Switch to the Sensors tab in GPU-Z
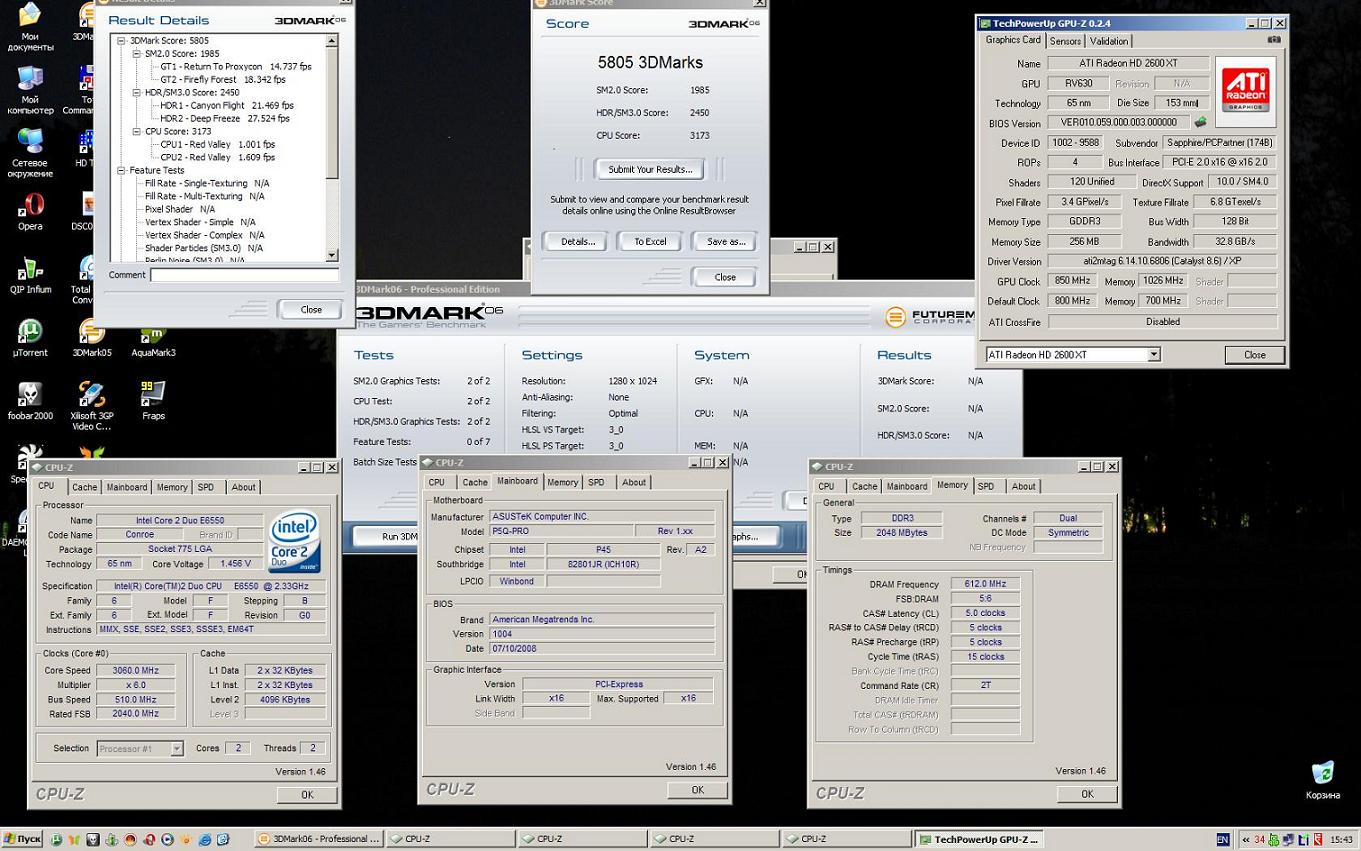The height and width of the screenshot is (851, 1361). point(1065,41)
